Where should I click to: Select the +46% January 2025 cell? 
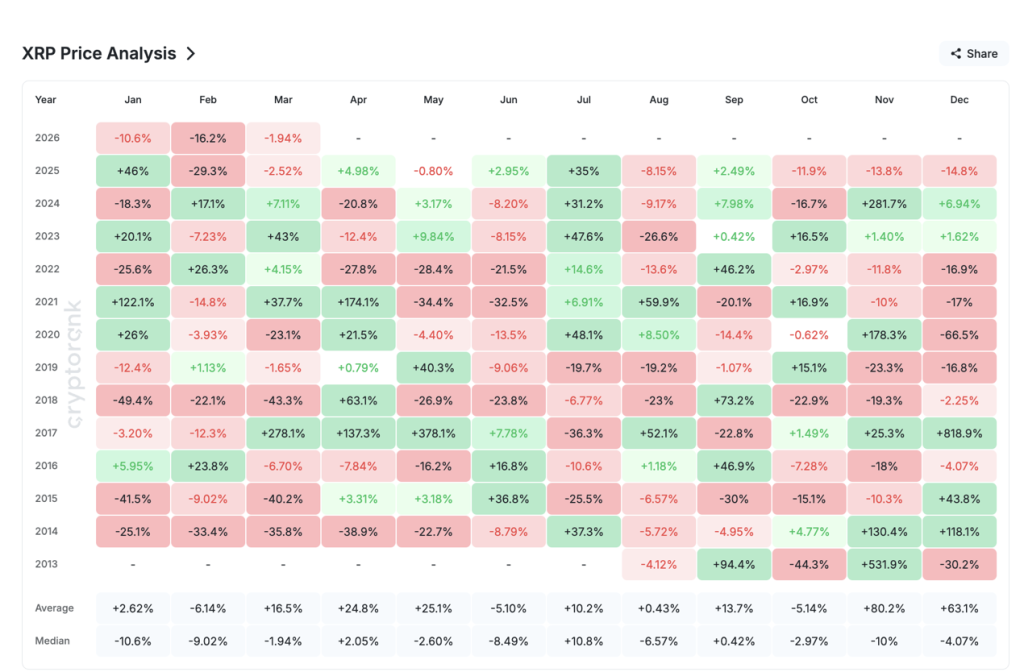(133, 170)
